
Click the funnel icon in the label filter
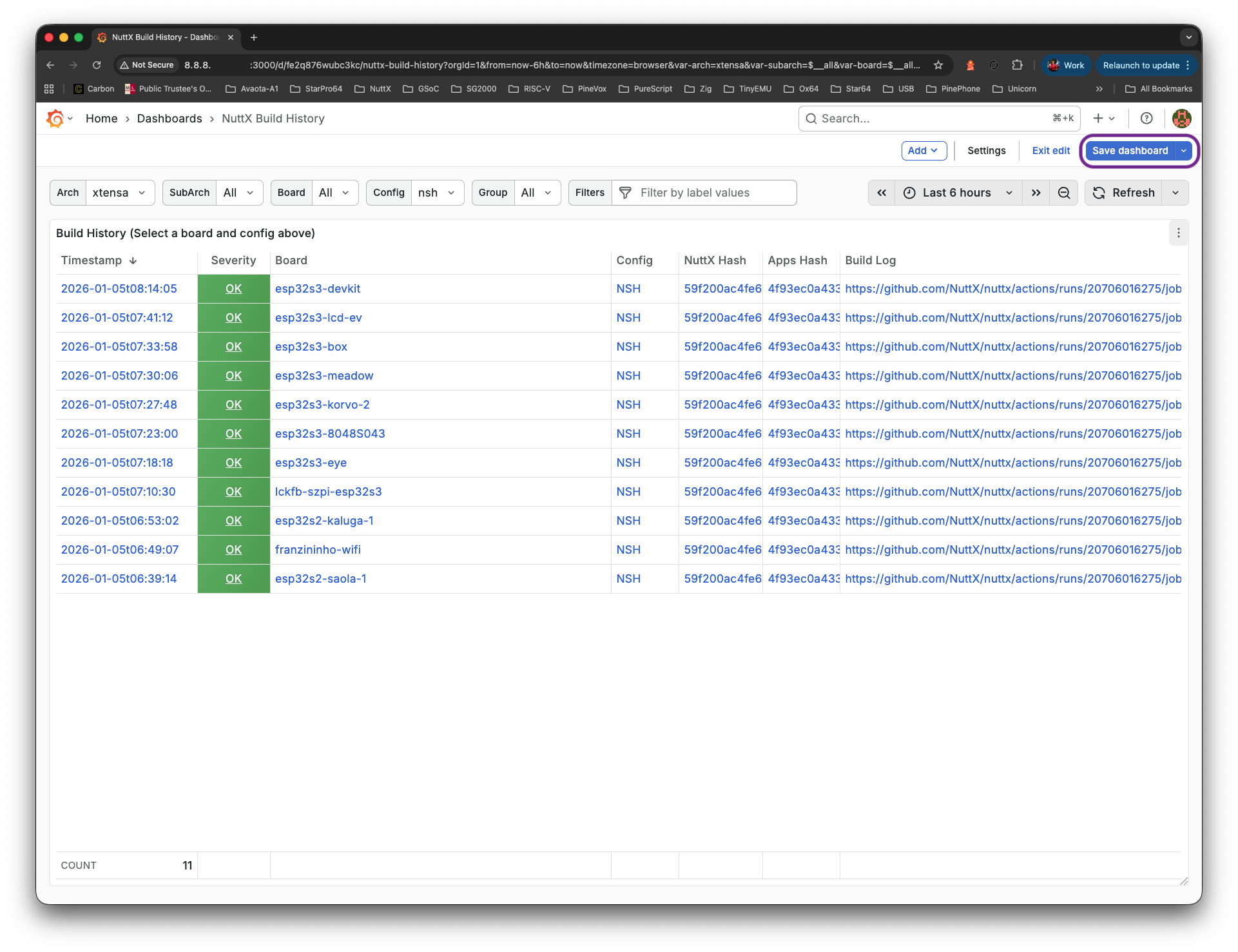click(625, 192)
